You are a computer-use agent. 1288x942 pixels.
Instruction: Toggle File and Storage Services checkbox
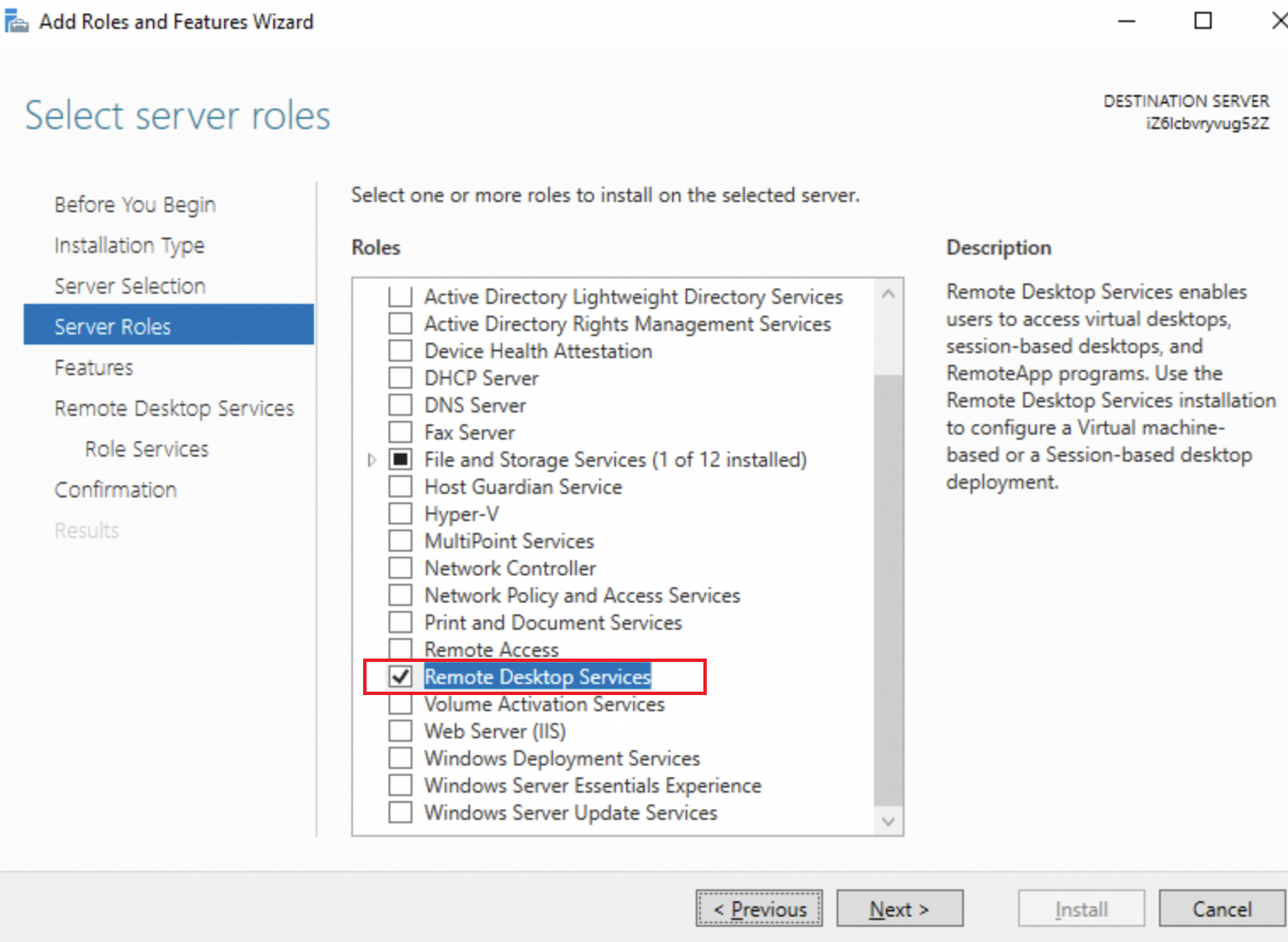pos(400,459)
